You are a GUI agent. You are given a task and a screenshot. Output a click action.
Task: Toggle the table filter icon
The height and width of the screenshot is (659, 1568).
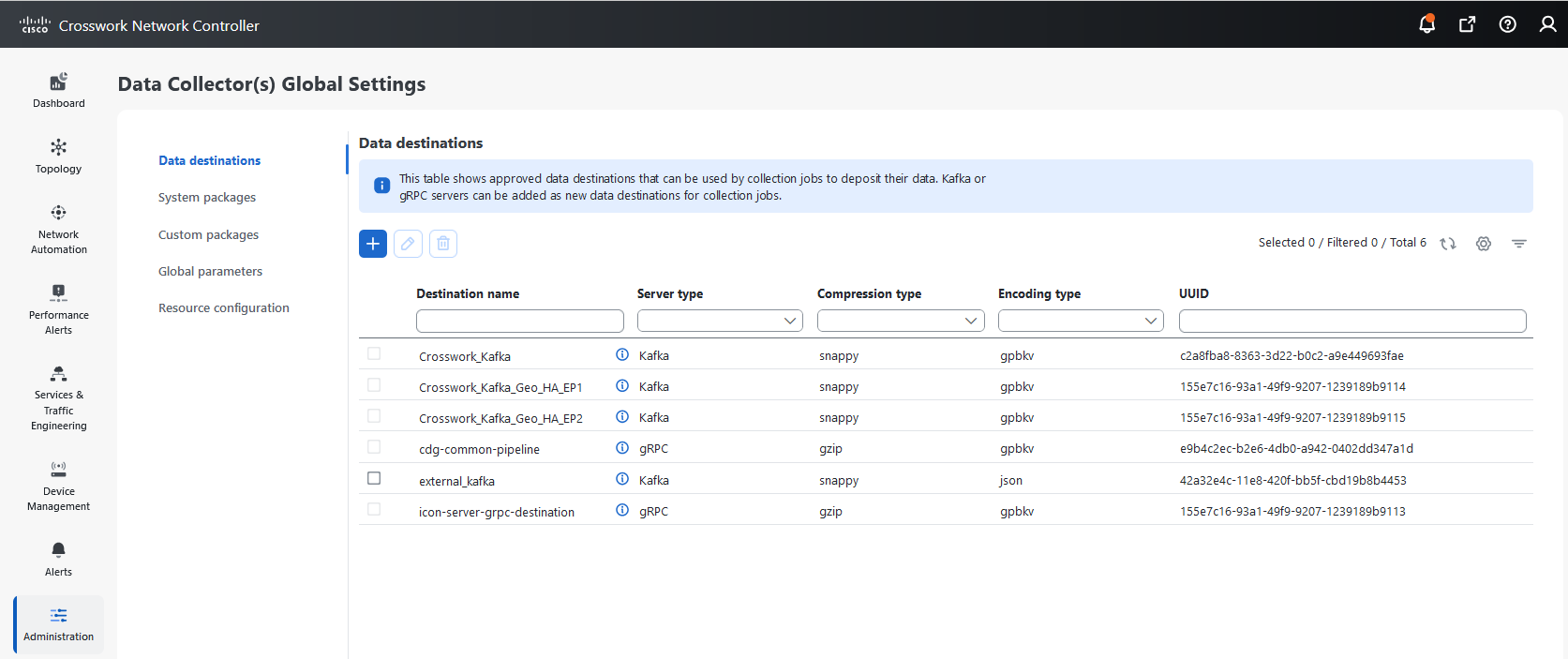[x=1519, y=244]
